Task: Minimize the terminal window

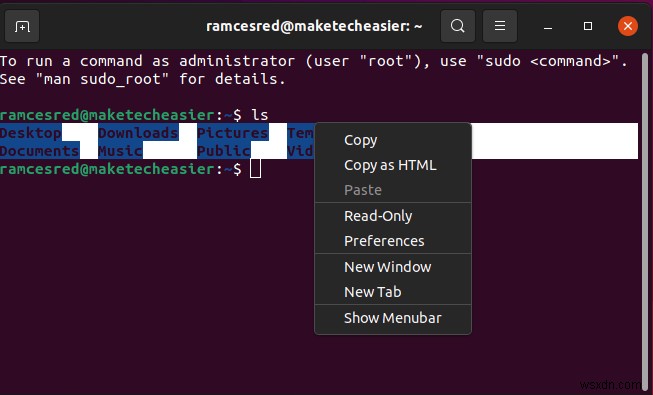Action: click(x=548, y=27)
